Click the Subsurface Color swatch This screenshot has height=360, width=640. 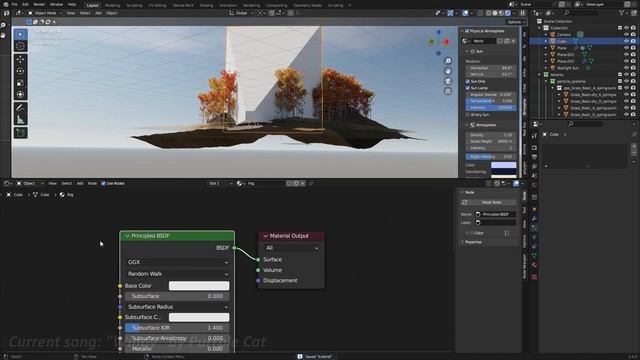tap(199, 317)
